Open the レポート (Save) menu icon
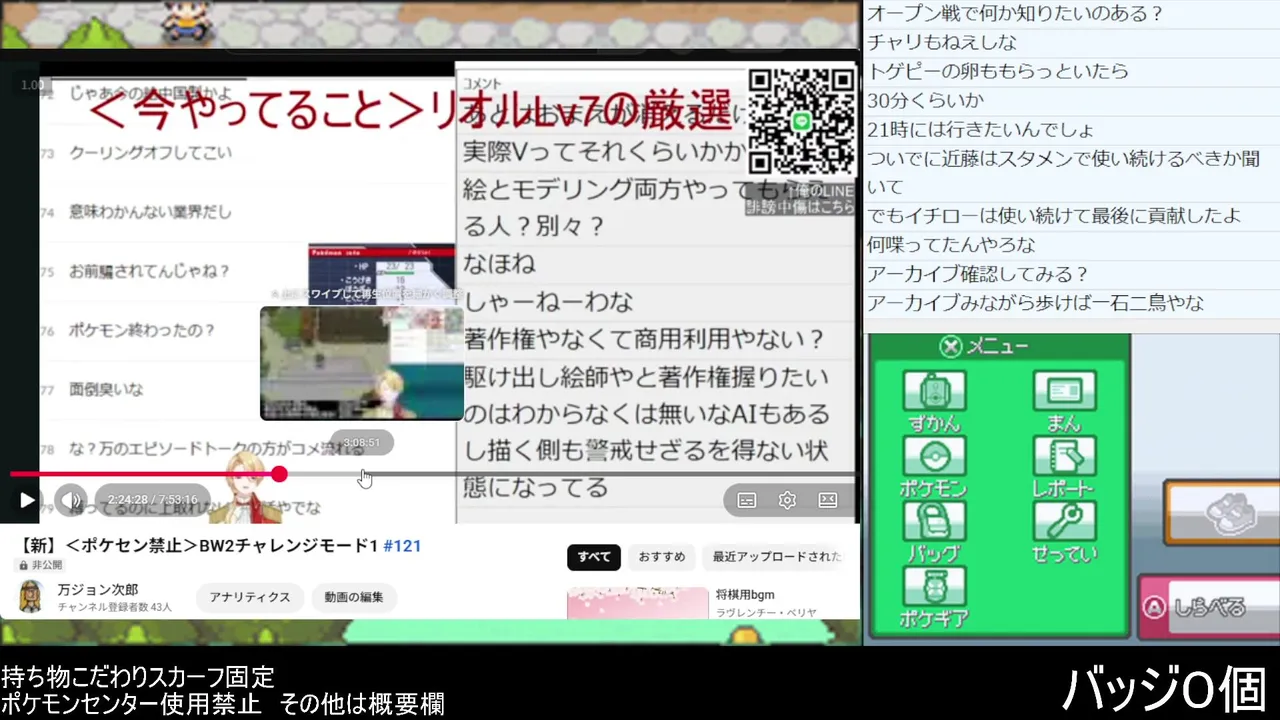Viewport: 1280px width, 720px height. coord(1064,467)
